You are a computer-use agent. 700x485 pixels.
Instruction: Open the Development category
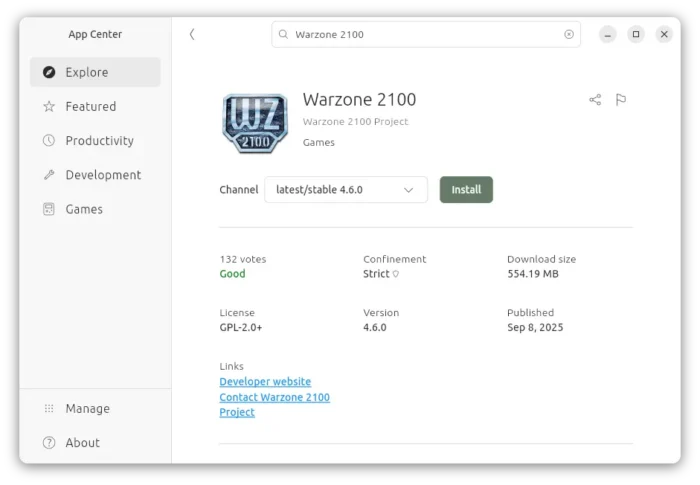point(95,175)
